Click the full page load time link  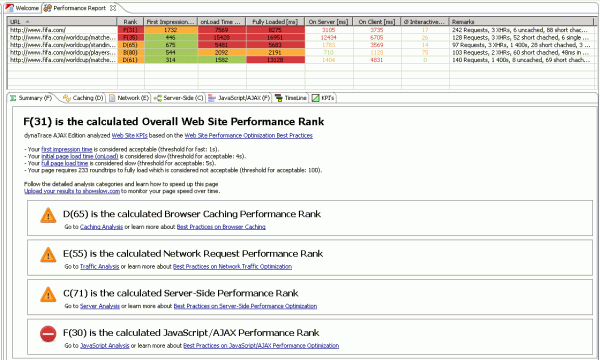[x=65, y=163]
